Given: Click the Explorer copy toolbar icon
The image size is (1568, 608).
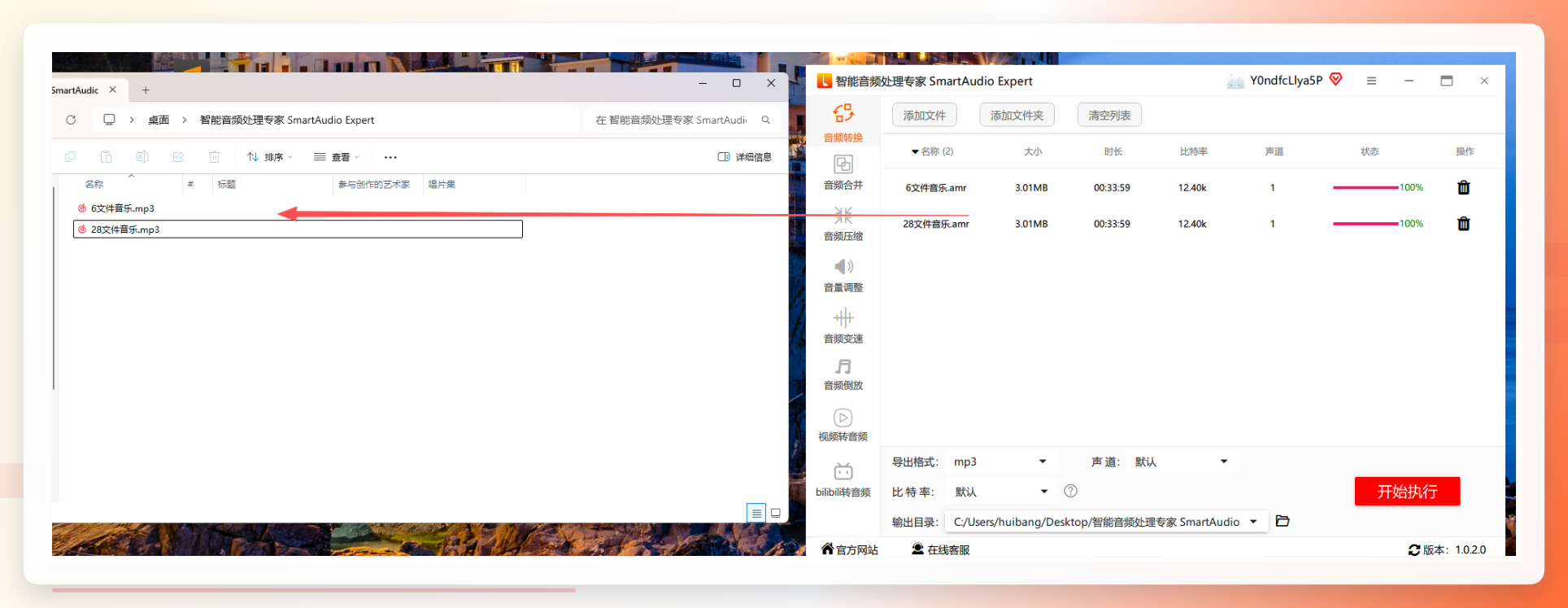Looking at the screenshot, I should tap(70, 156).
